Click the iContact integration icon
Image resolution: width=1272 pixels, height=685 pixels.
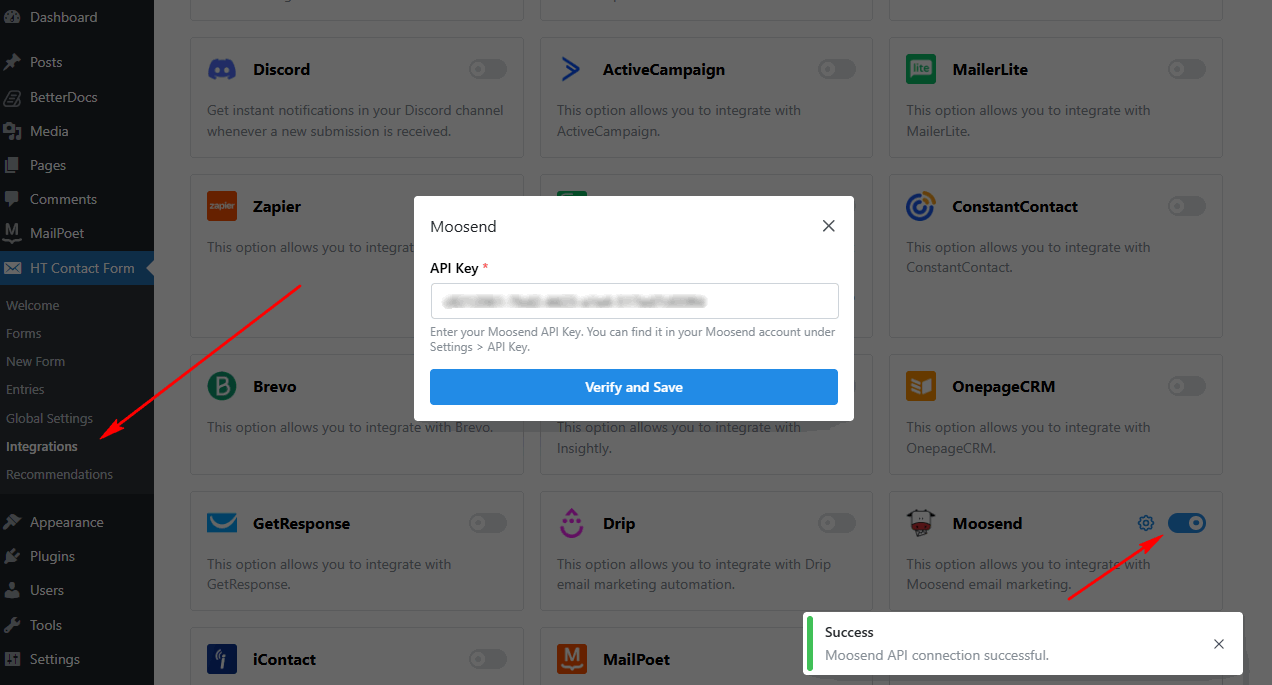point(222,659)
